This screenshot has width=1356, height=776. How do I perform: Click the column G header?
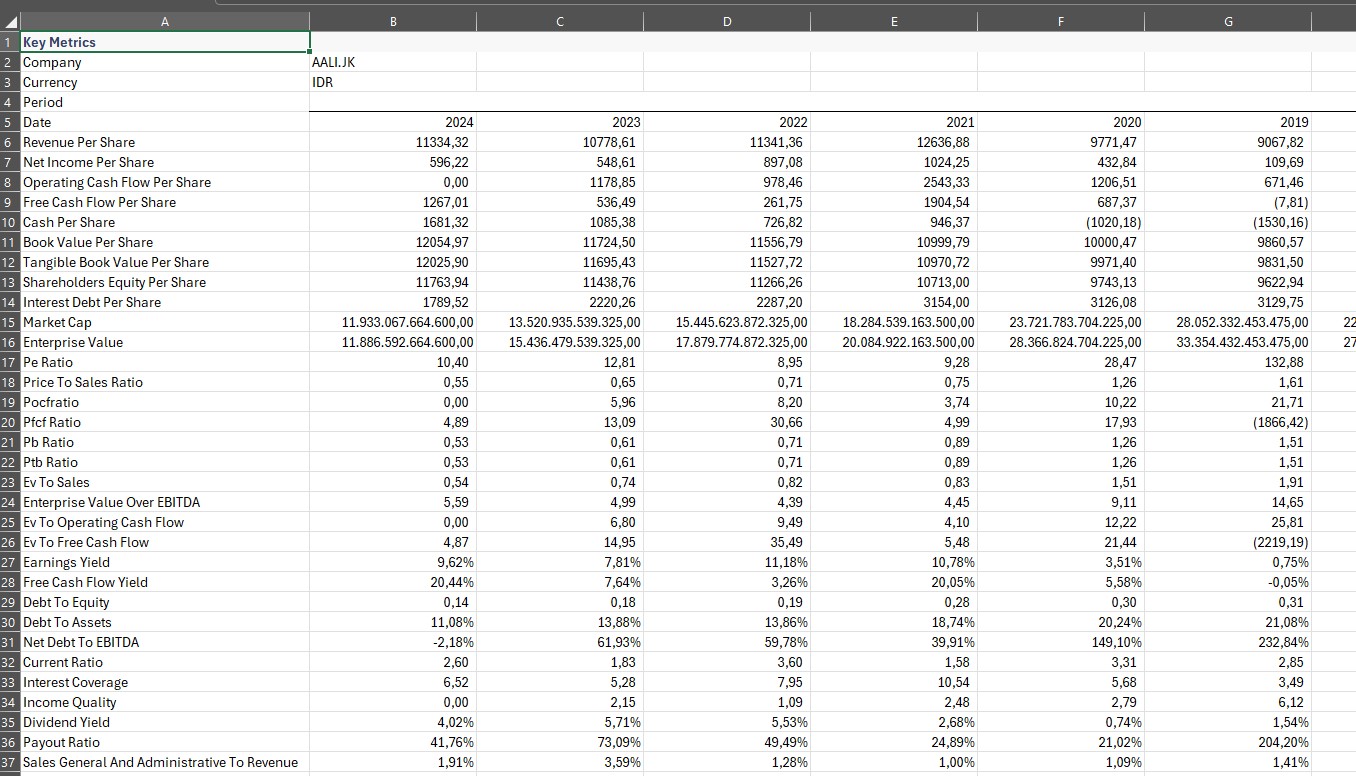1227,22
